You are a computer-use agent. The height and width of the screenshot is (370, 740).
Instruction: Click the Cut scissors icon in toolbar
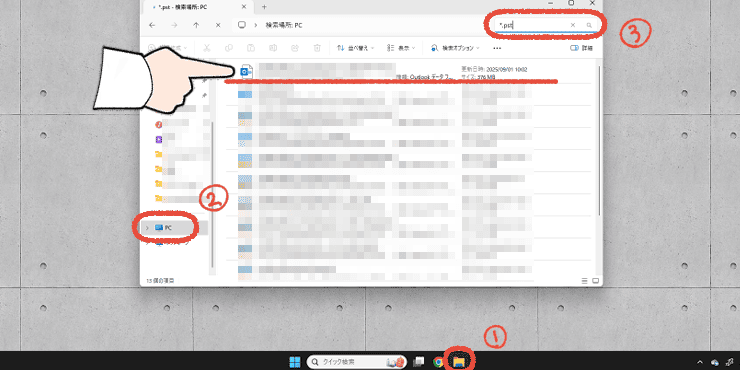coord(207,48)
